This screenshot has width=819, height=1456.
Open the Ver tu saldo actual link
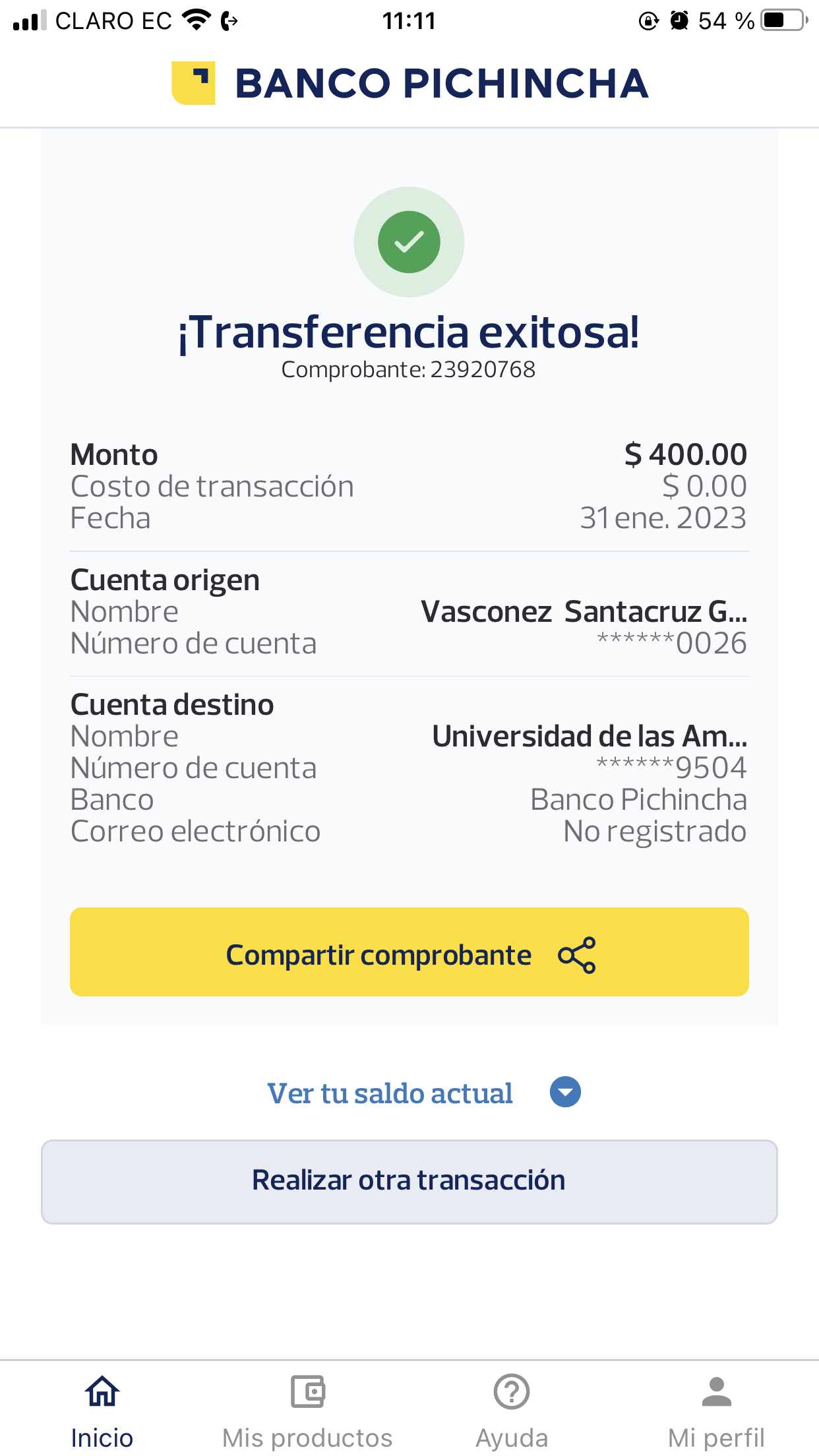pos(390,1093)
